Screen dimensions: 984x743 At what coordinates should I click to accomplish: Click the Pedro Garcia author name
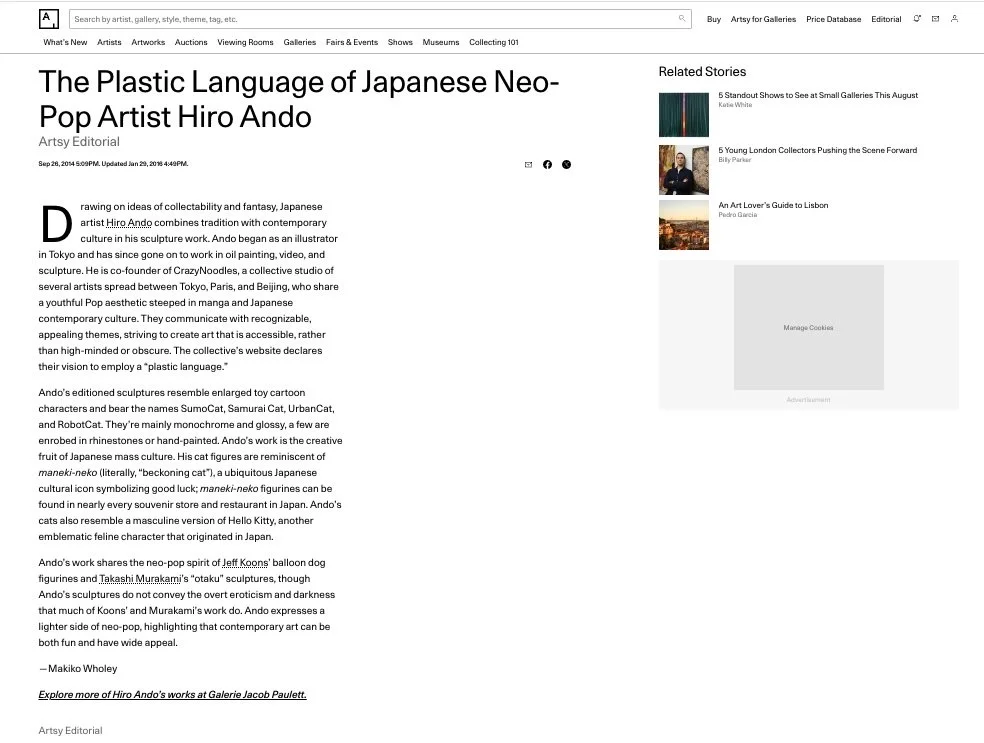click(x=737, y=215)
